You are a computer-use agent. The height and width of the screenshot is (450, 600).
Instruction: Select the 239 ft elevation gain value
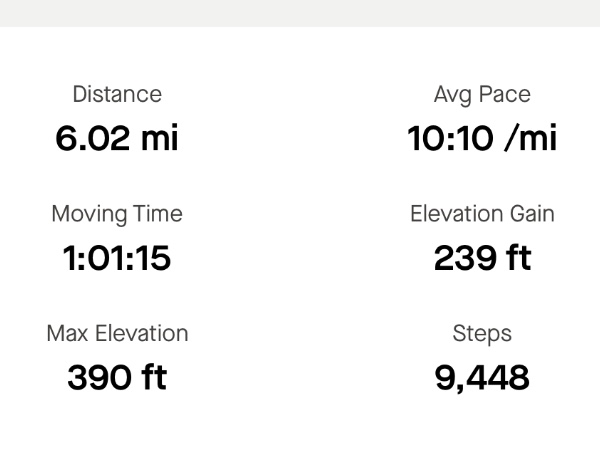pyautogui.click(x=482, y=258)
